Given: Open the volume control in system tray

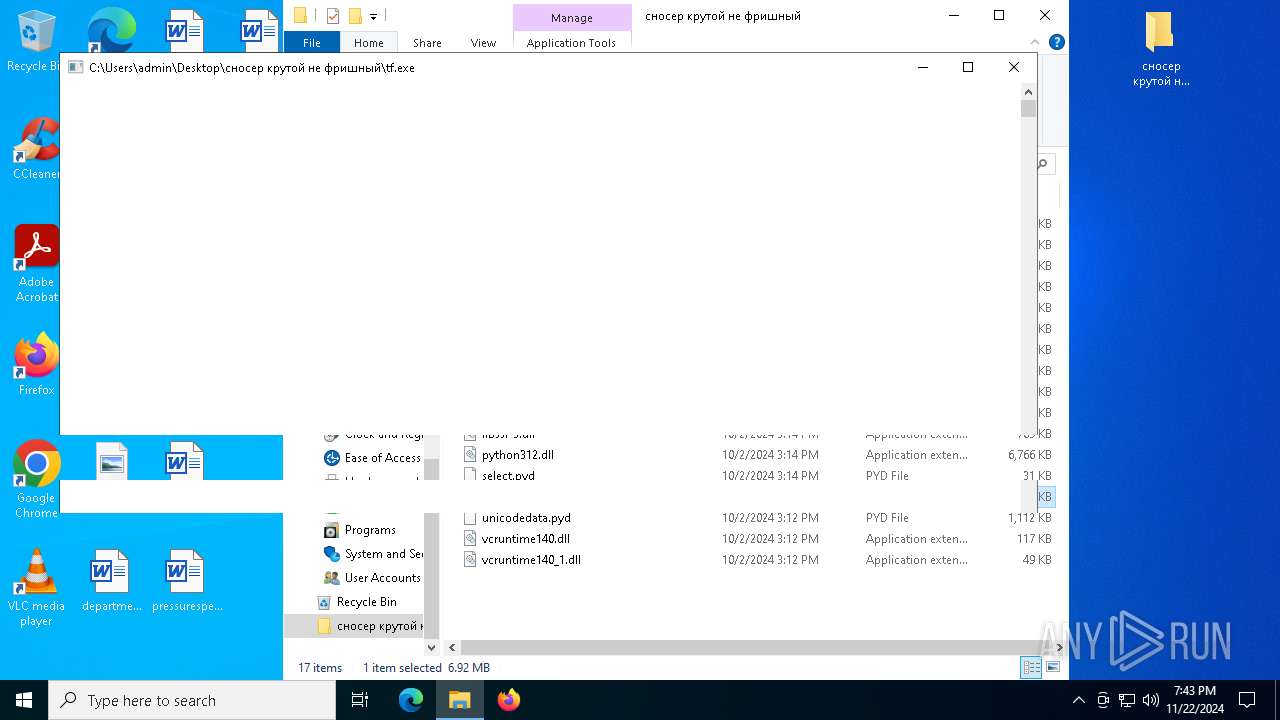Looking at the screenshot, I should [1150, 700].
